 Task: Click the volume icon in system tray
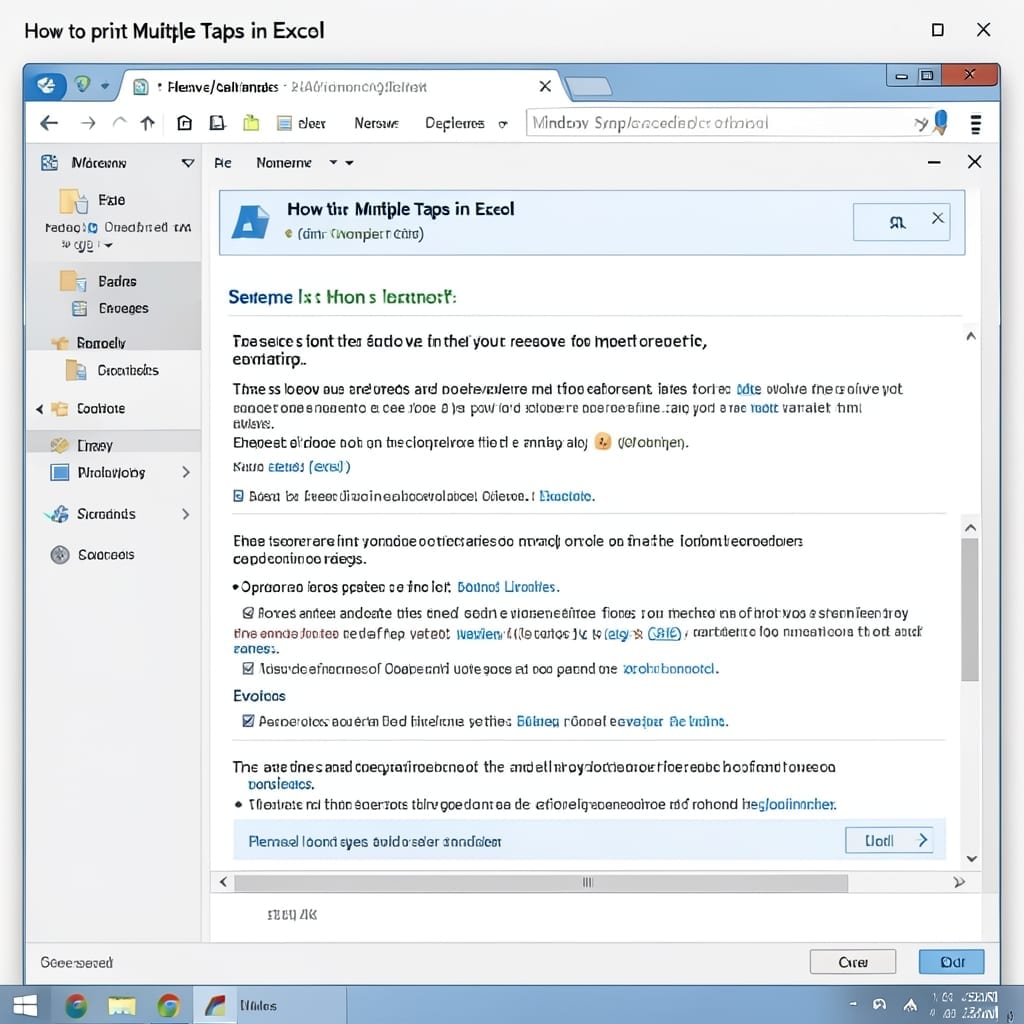(x=880, y=1004)
